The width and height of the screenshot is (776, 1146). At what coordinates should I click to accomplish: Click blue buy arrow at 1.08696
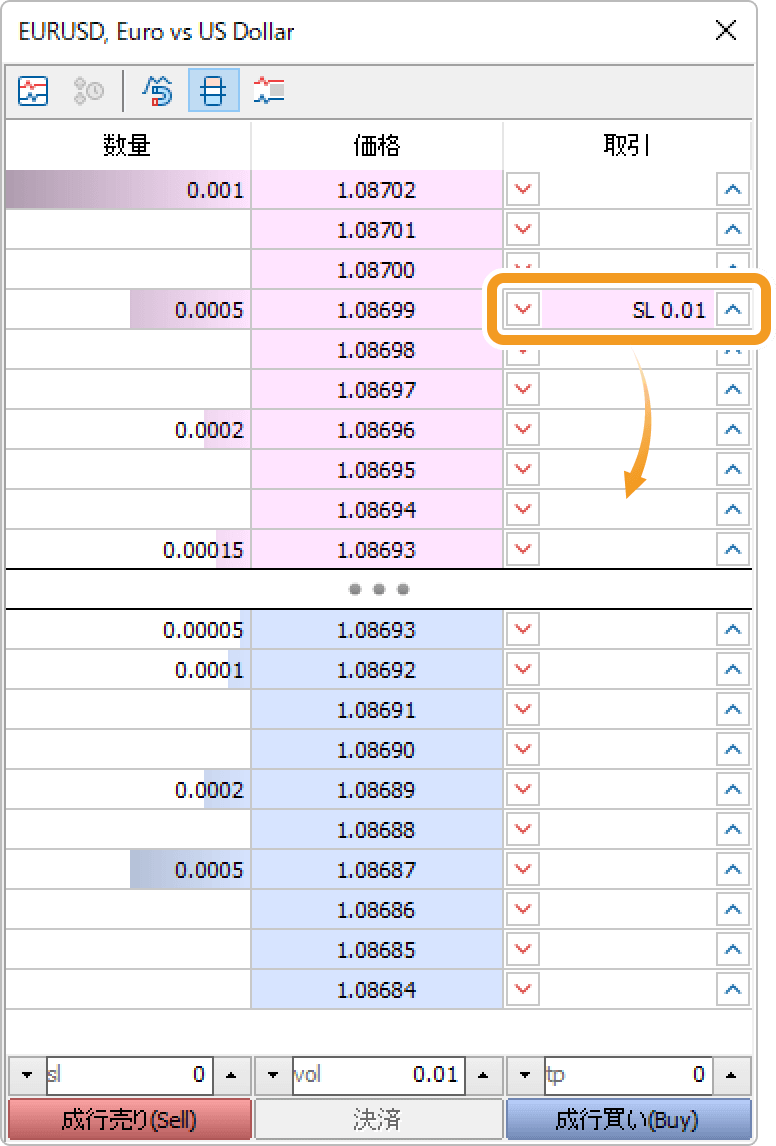[733, 430]
